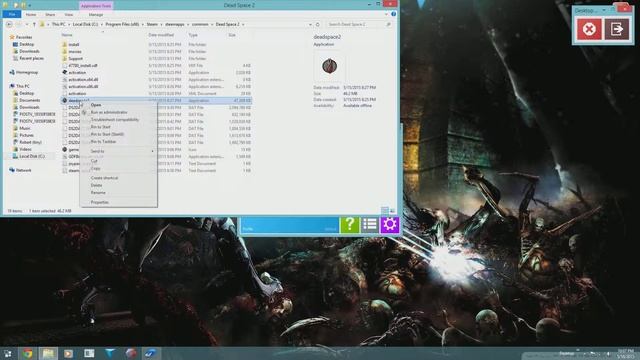Open the View ribbon tab
640x360 pixels.
click(69, 15)
